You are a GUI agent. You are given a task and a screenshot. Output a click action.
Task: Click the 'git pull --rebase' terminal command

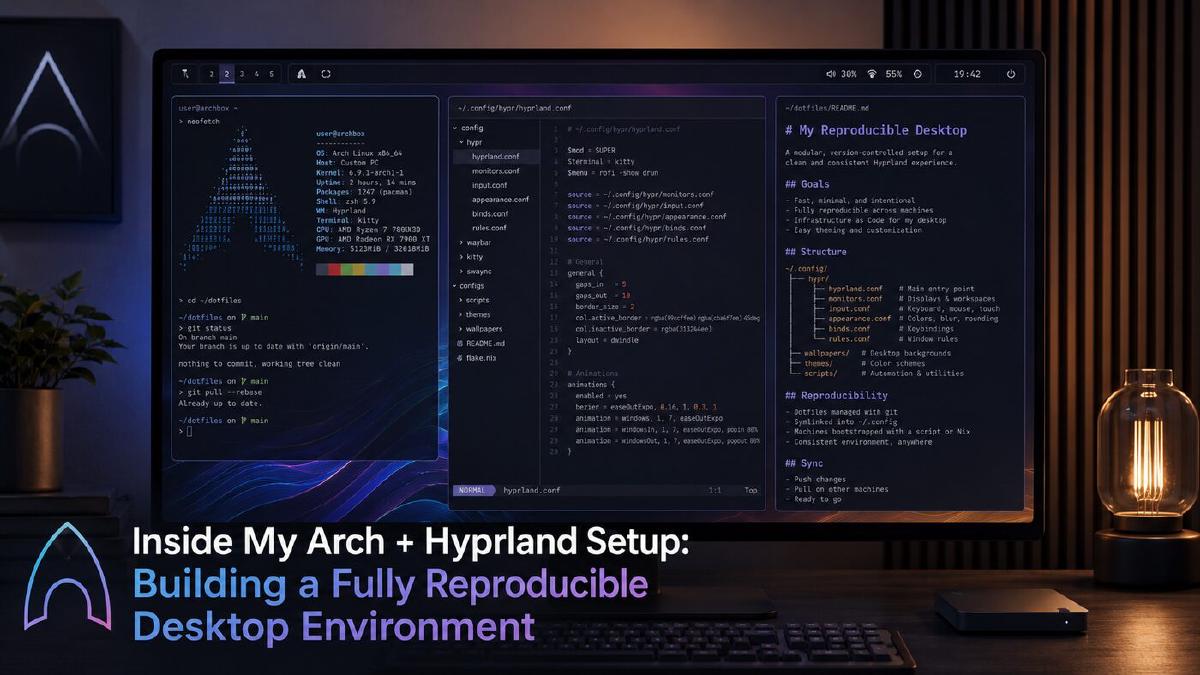(x=226, y=392)
